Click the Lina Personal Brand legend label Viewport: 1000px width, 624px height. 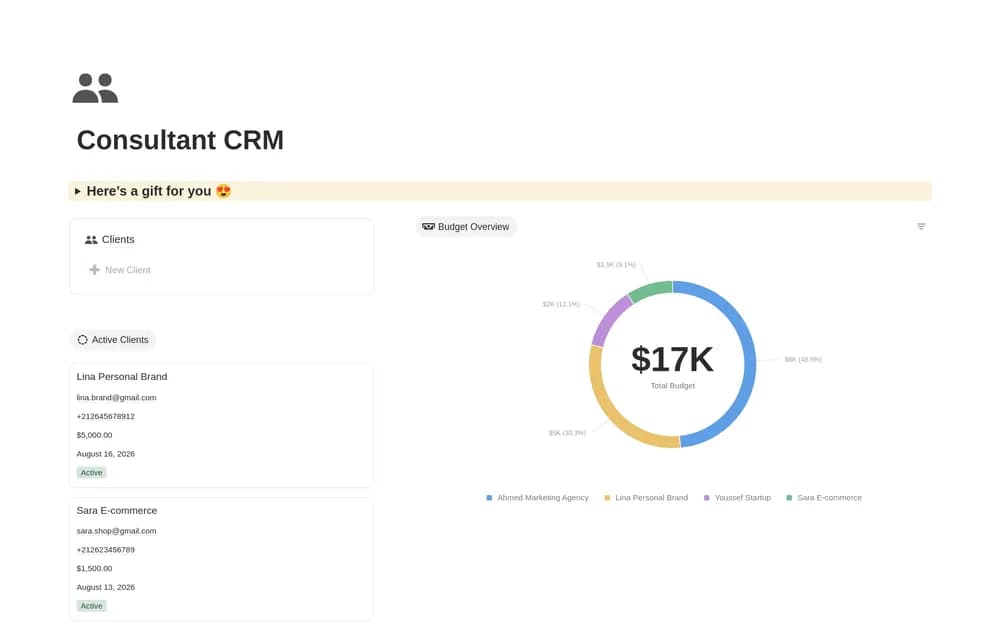tap(651, 498)
